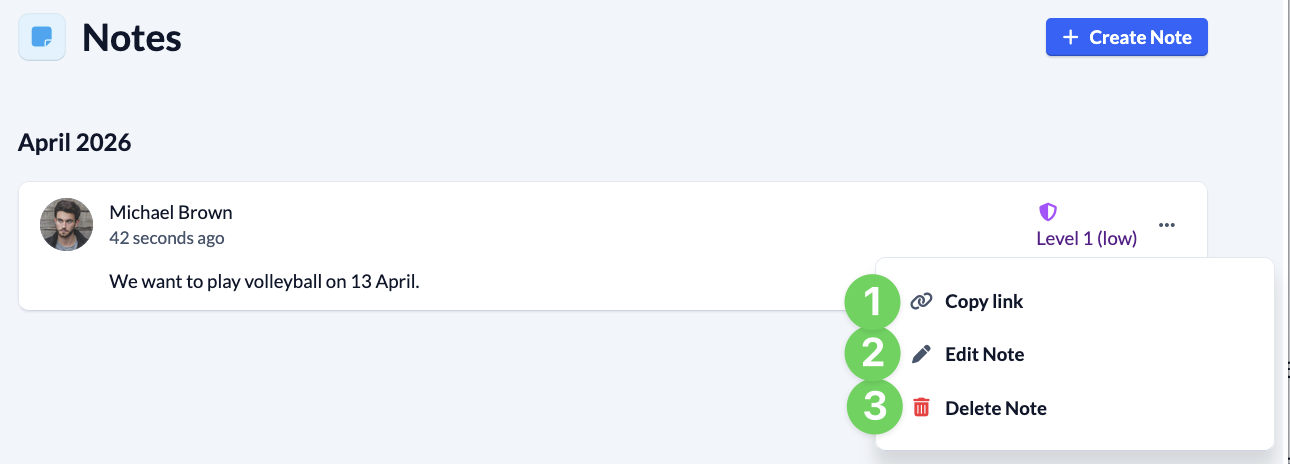Image resolution: width=1290 pixels, height=464 pixels.
Task: Click the 42 seconds ago timestamp
Action: click(167, 238)
